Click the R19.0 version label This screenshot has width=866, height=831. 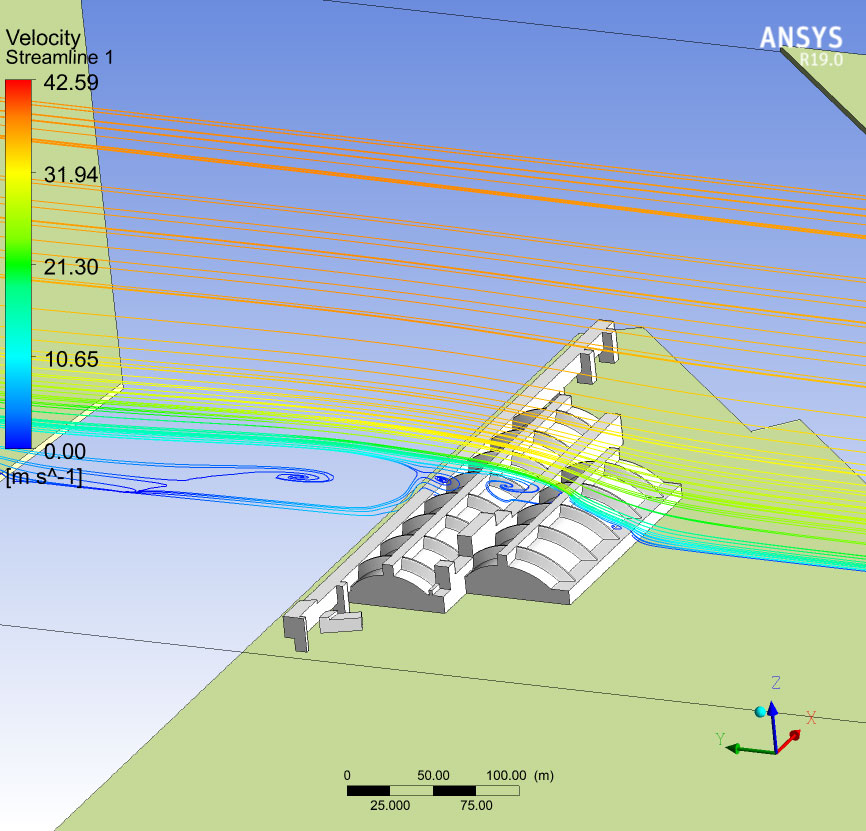822,59
